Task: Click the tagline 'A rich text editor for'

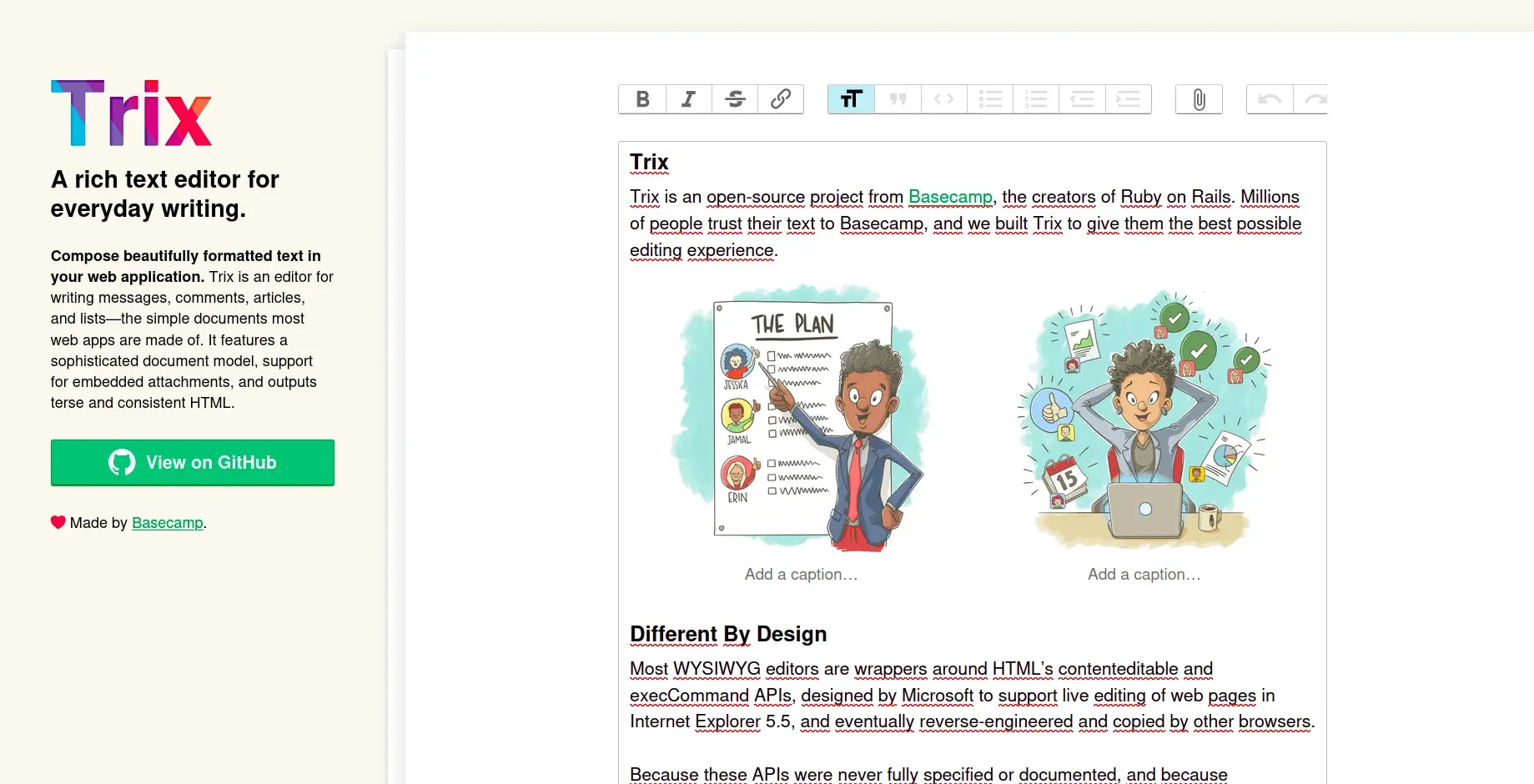Action: 165,179
